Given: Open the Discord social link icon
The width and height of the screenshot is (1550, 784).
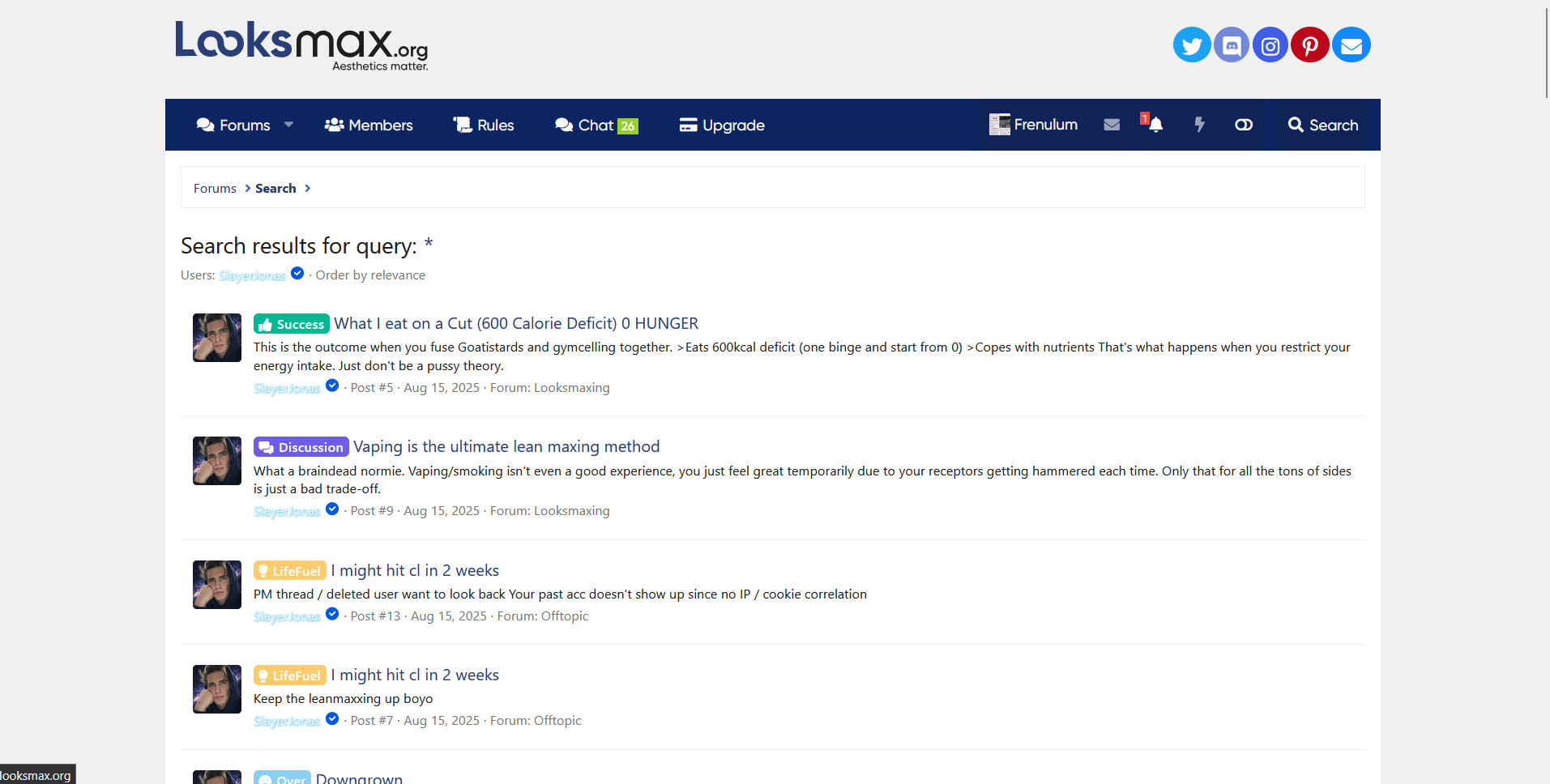Looking at the screenshot, I should click(x=1231, y=45).
